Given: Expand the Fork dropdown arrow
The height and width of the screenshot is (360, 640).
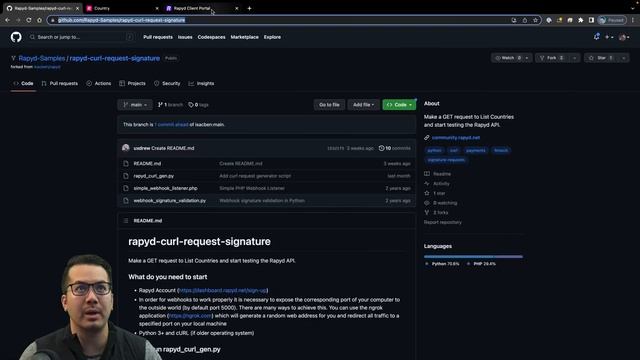Looking at the screenshot, I should click(x=575, y=58).
